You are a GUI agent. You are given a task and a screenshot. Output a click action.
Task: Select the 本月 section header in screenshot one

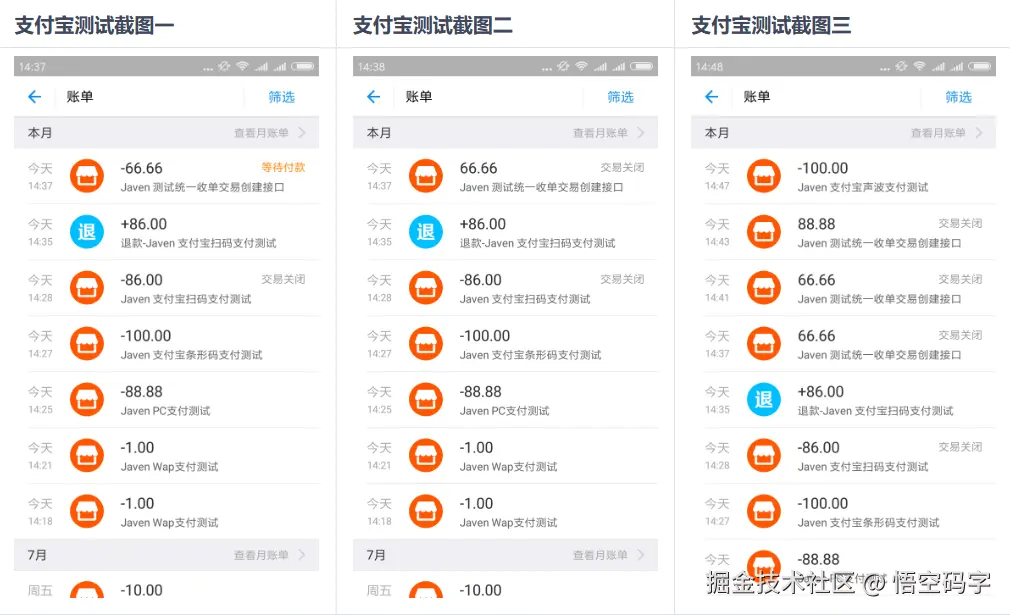coord(38,132)
